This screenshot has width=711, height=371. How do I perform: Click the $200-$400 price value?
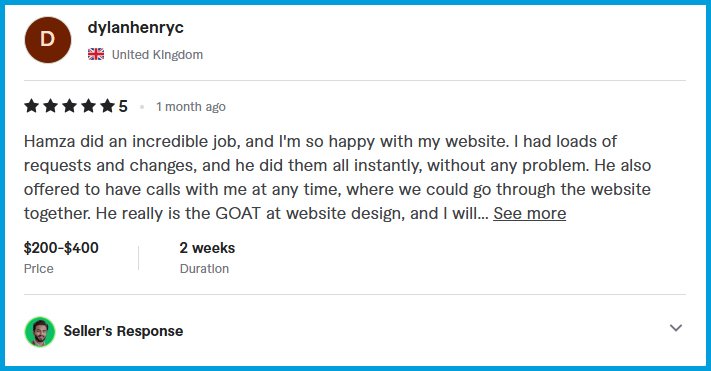(x=61, y=248)
